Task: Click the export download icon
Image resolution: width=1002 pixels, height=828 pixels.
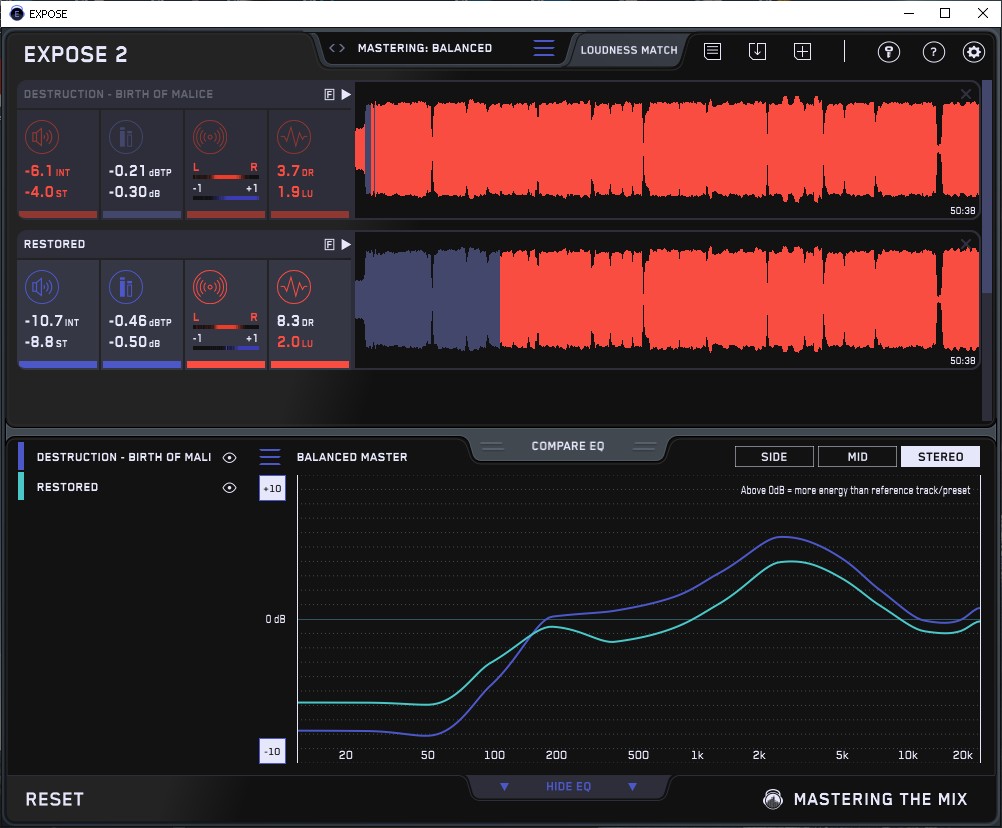Action: [x=757, y=51]
